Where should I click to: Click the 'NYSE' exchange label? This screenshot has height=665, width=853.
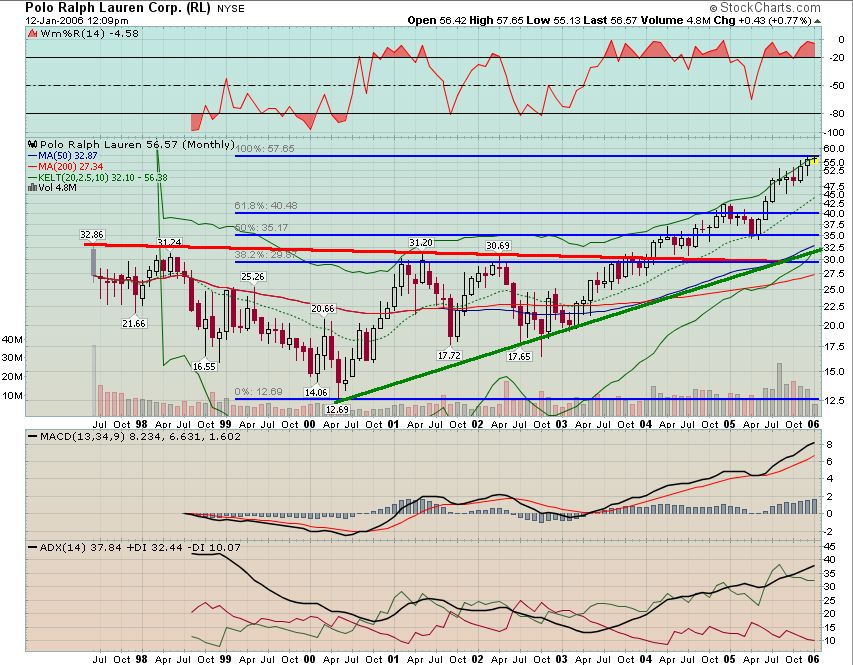231,9
